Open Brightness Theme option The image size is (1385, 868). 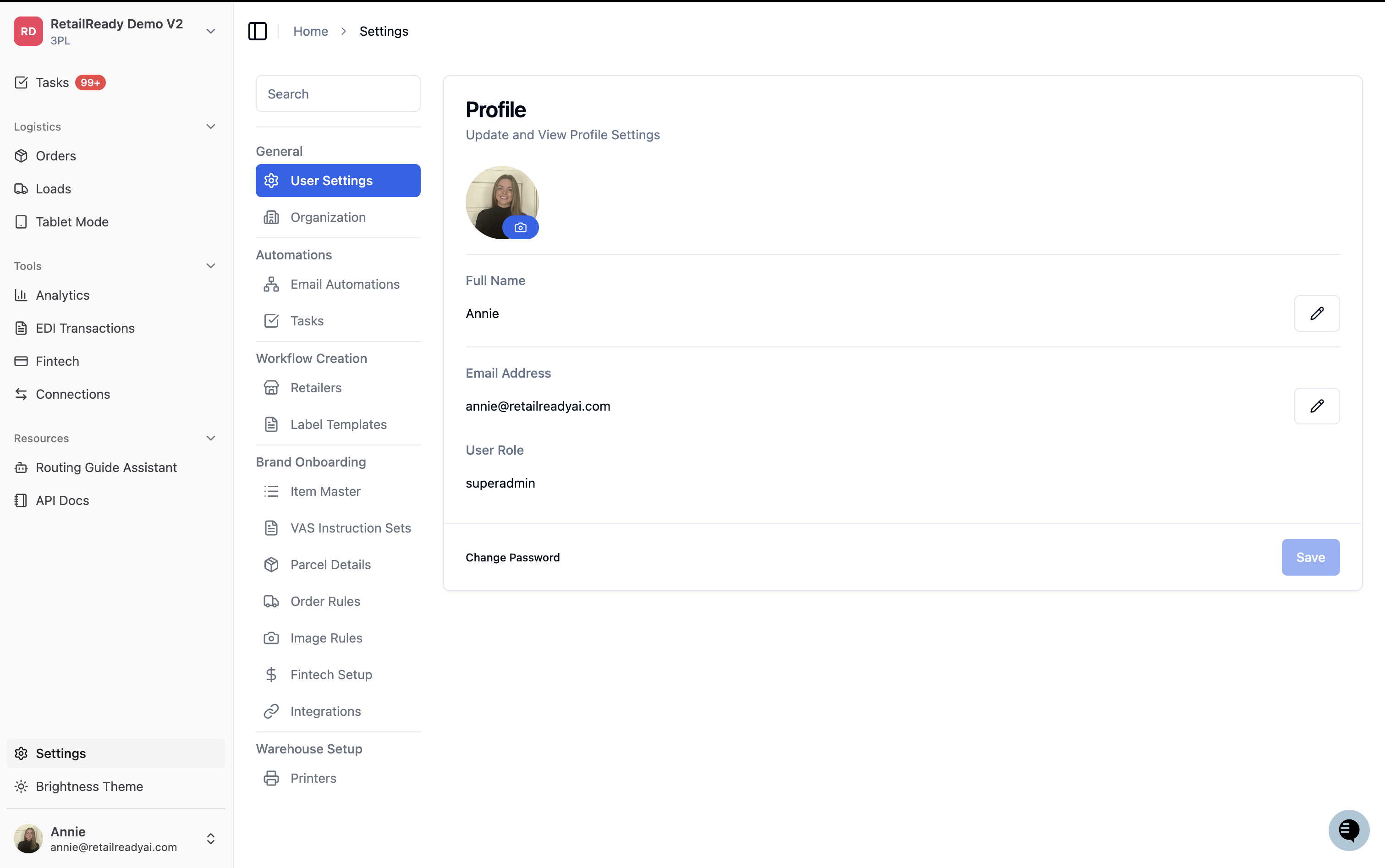[x=115, y=786]
